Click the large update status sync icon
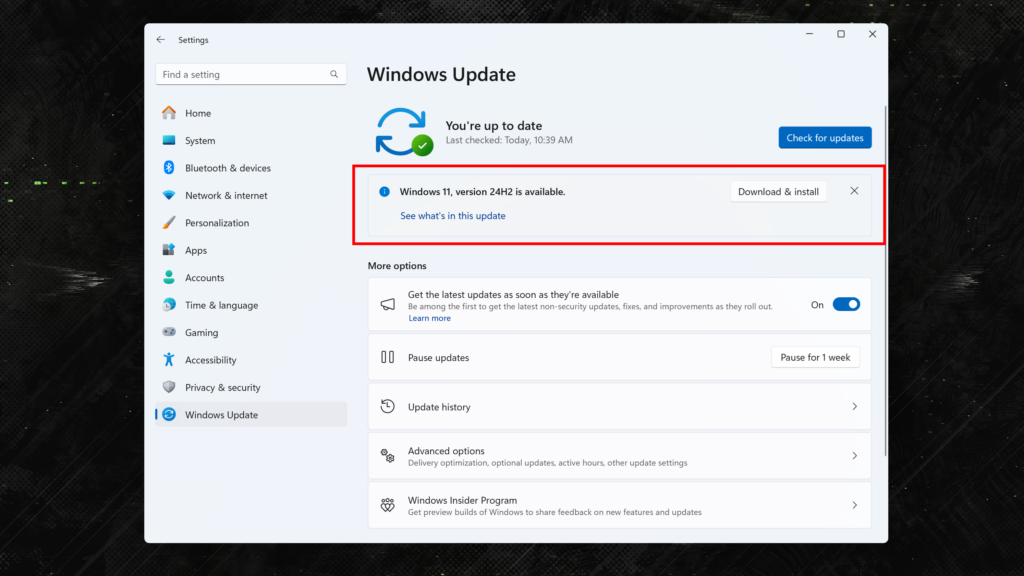The width and height of the screenshot is (1024, 576). [404, 132]
